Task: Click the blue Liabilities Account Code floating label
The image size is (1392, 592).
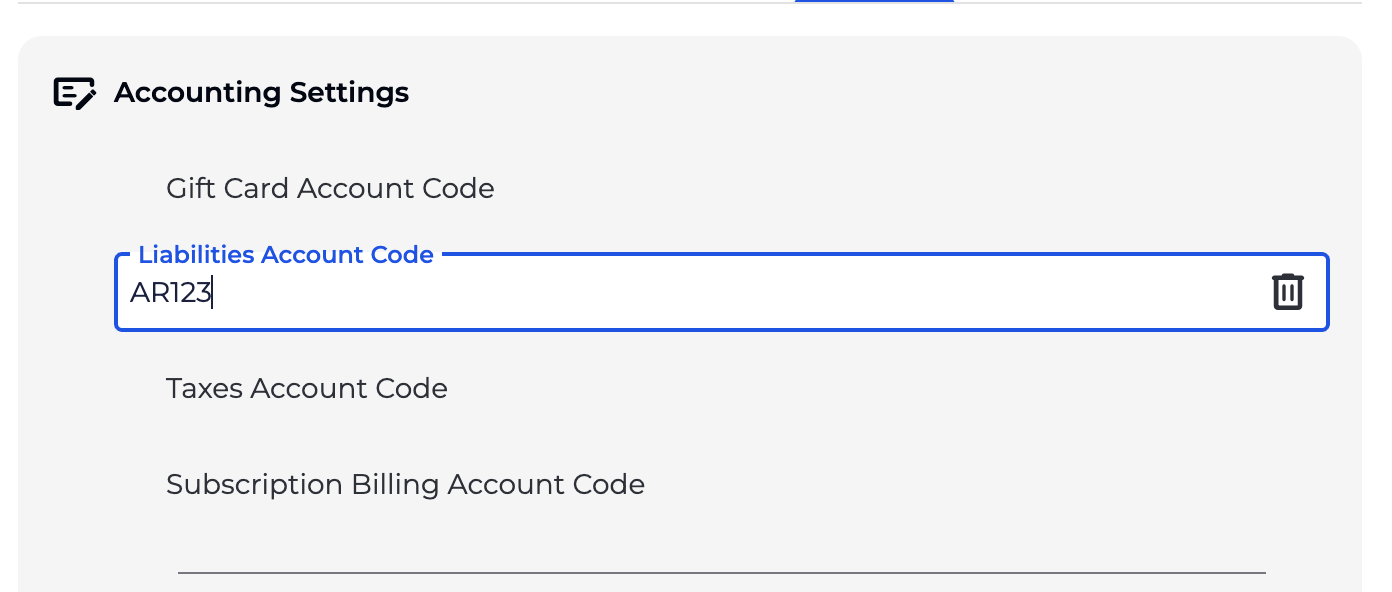Action: tap(285, 255)
